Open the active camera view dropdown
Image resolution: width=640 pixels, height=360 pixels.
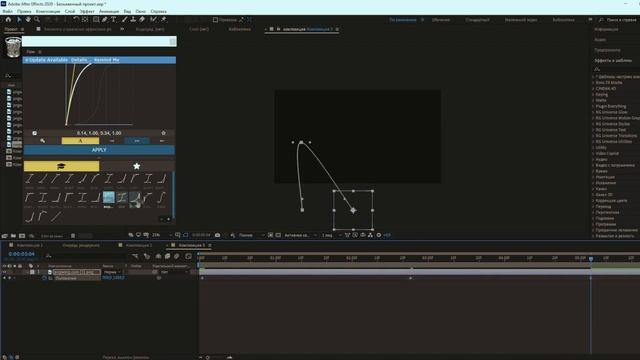click(x=301, y=235)
